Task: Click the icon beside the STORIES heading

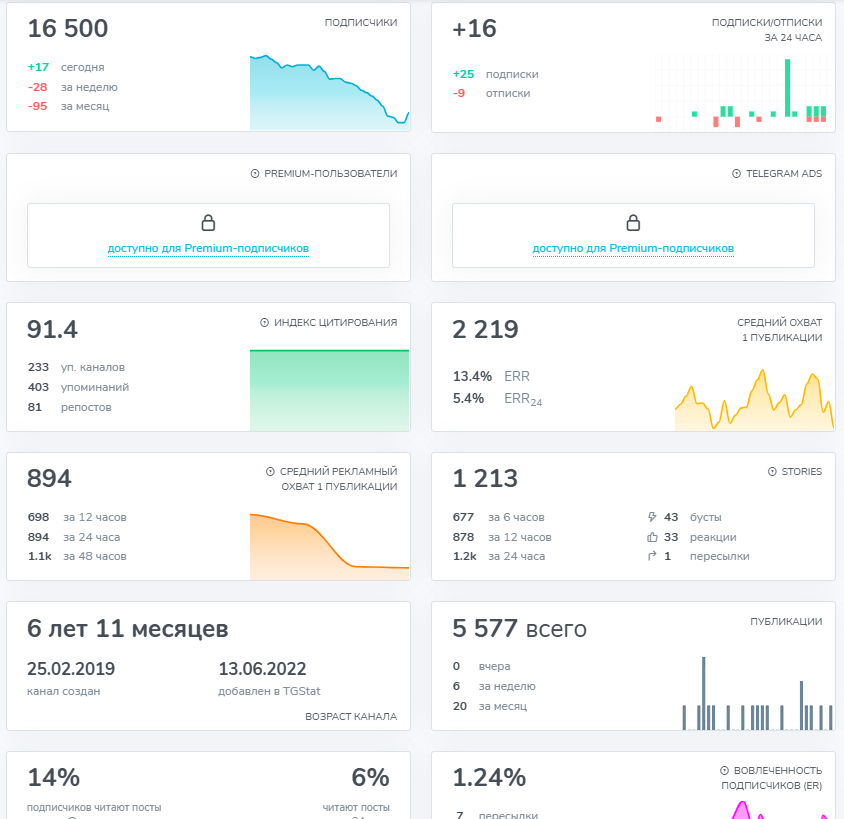Action: click(x=772, y=471)
